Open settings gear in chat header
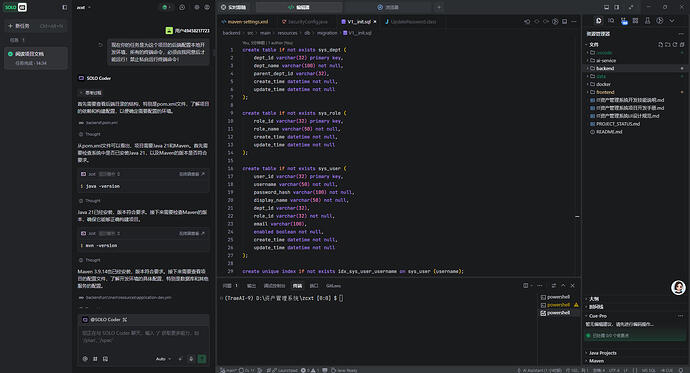The width and height of the screenshot is (690, 373). [x=197, y=7]
